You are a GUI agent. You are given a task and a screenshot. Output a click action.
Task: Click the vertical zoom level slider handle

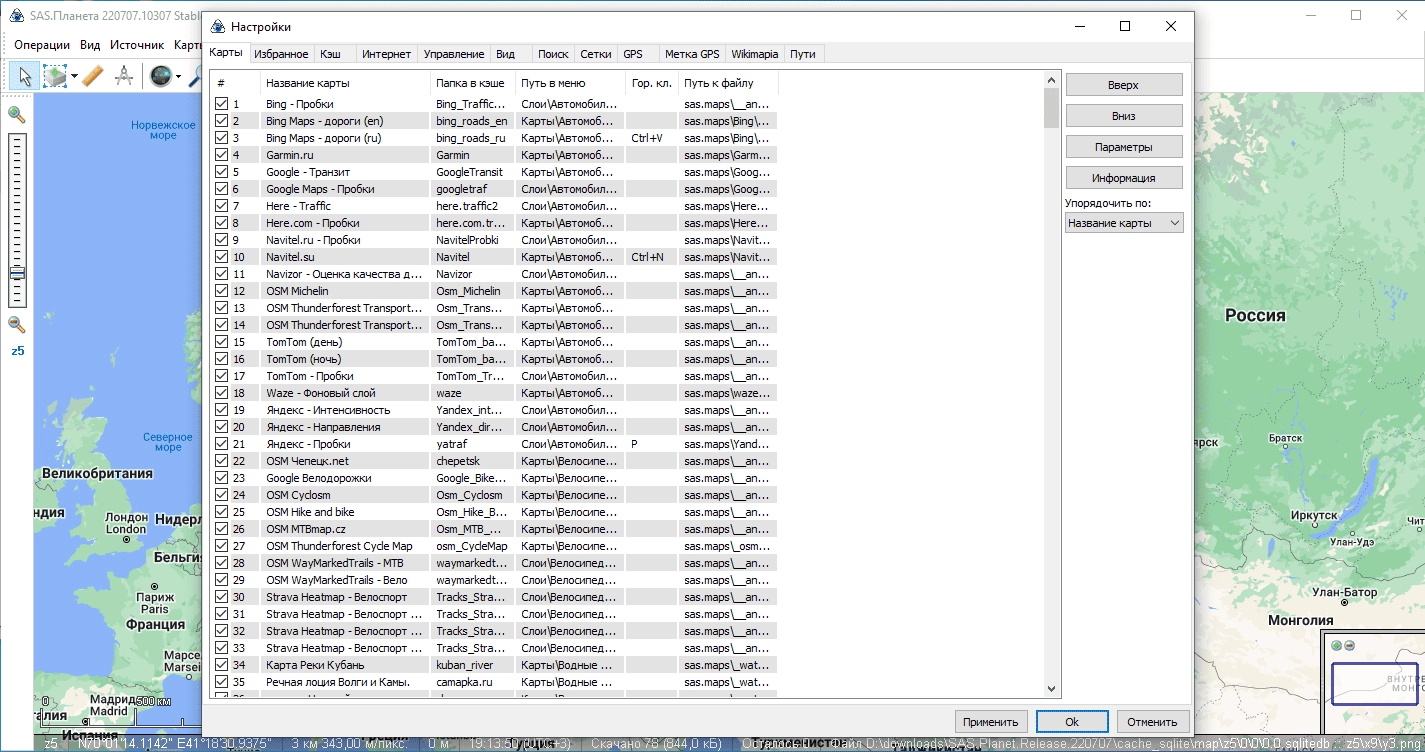[x=17, y=273]
